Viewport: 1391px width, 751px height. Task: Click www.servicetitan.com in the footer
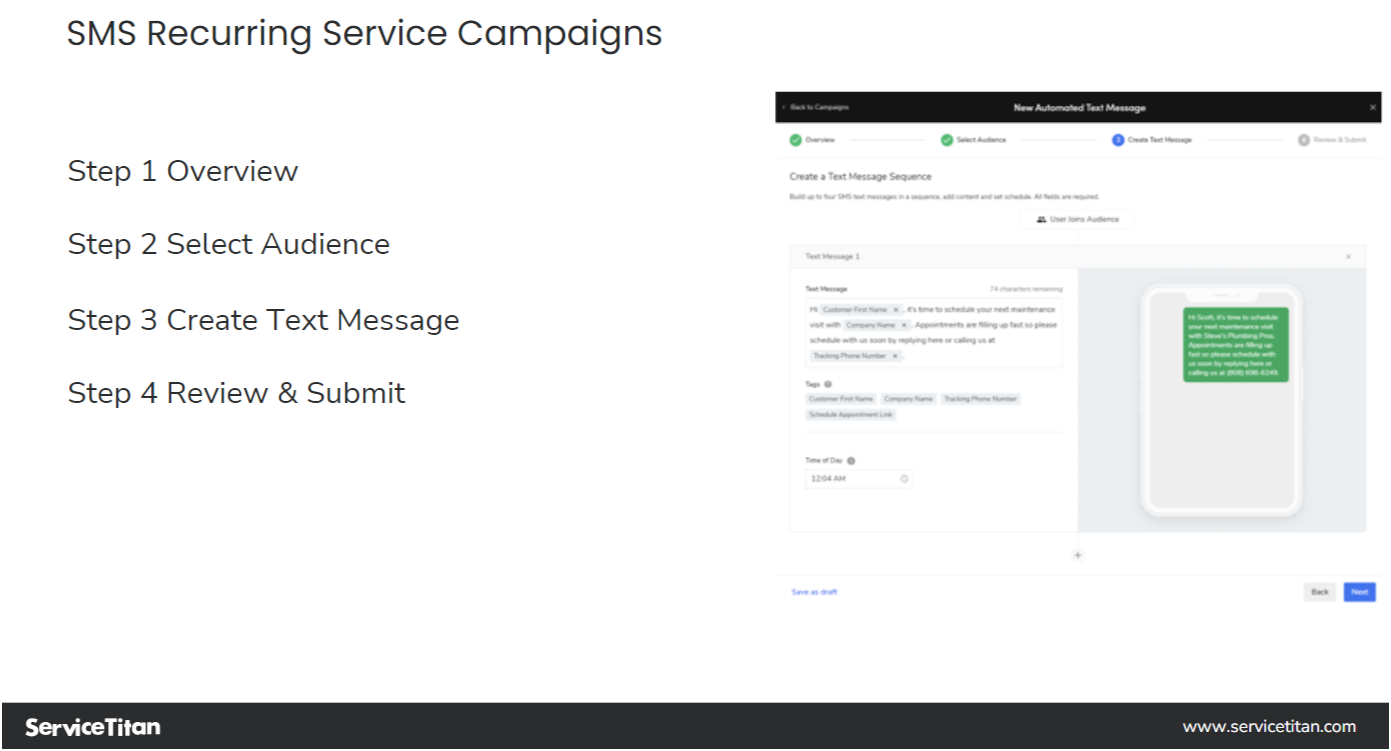1269,727
